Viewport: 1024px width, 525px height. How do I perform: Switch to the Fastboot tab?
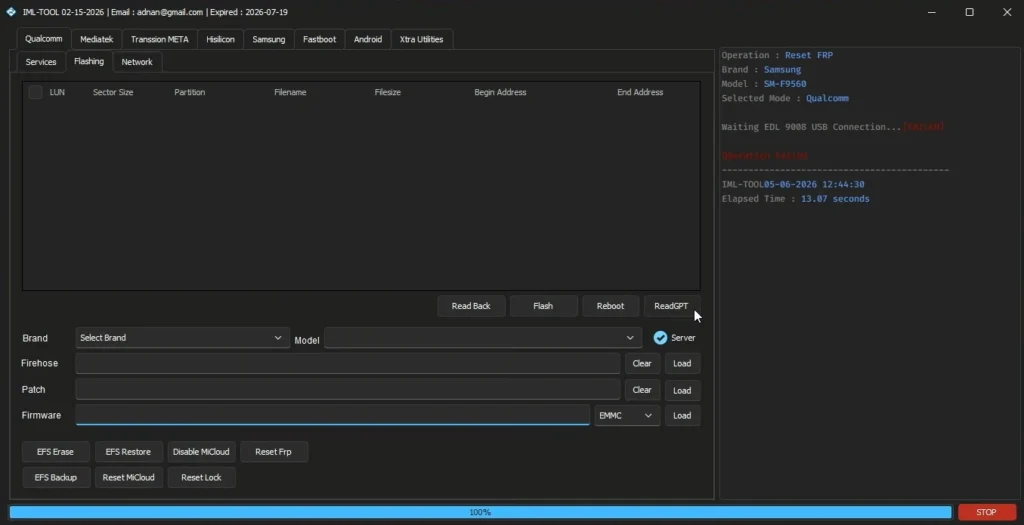pos(319,39)
